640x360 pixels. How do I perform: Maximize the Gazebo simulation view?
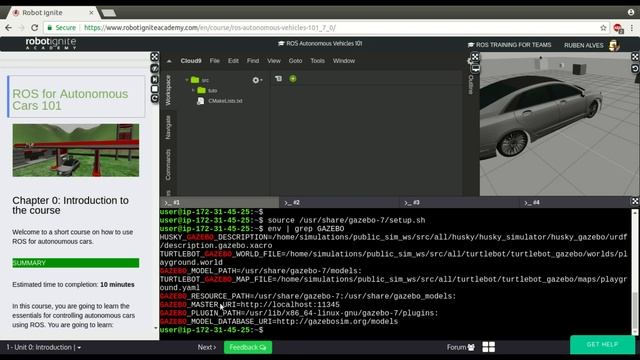(635, 57)
